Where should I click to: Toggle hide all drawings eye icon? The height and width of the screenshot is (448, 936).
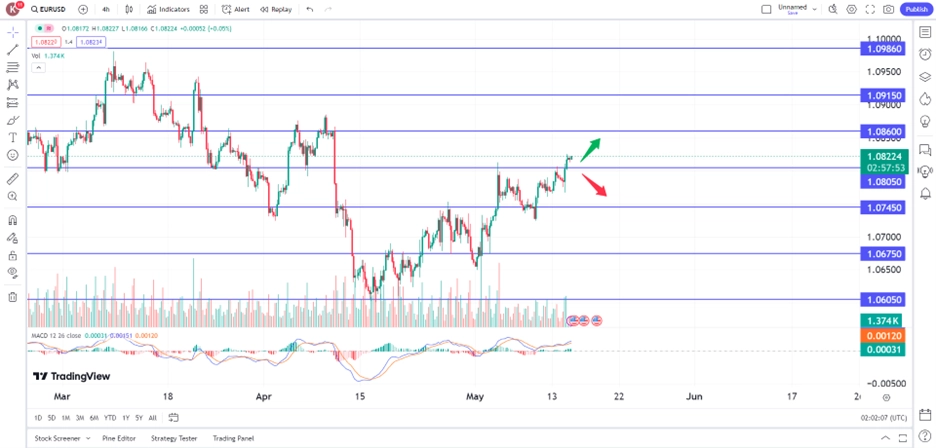(x=13, y=273)
